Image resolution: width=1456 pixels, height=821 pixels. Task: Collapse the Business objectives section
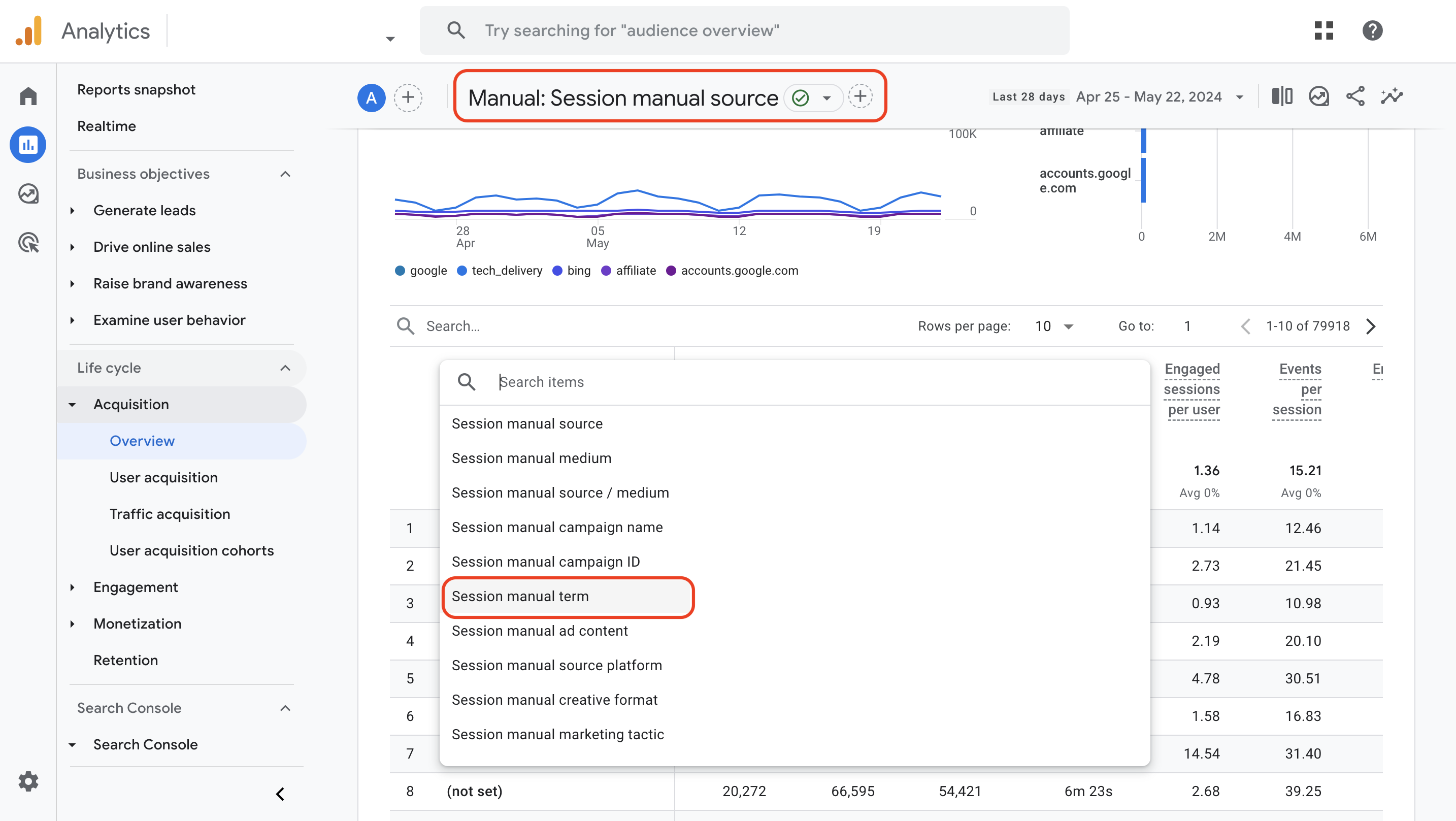tap(285, 174)
